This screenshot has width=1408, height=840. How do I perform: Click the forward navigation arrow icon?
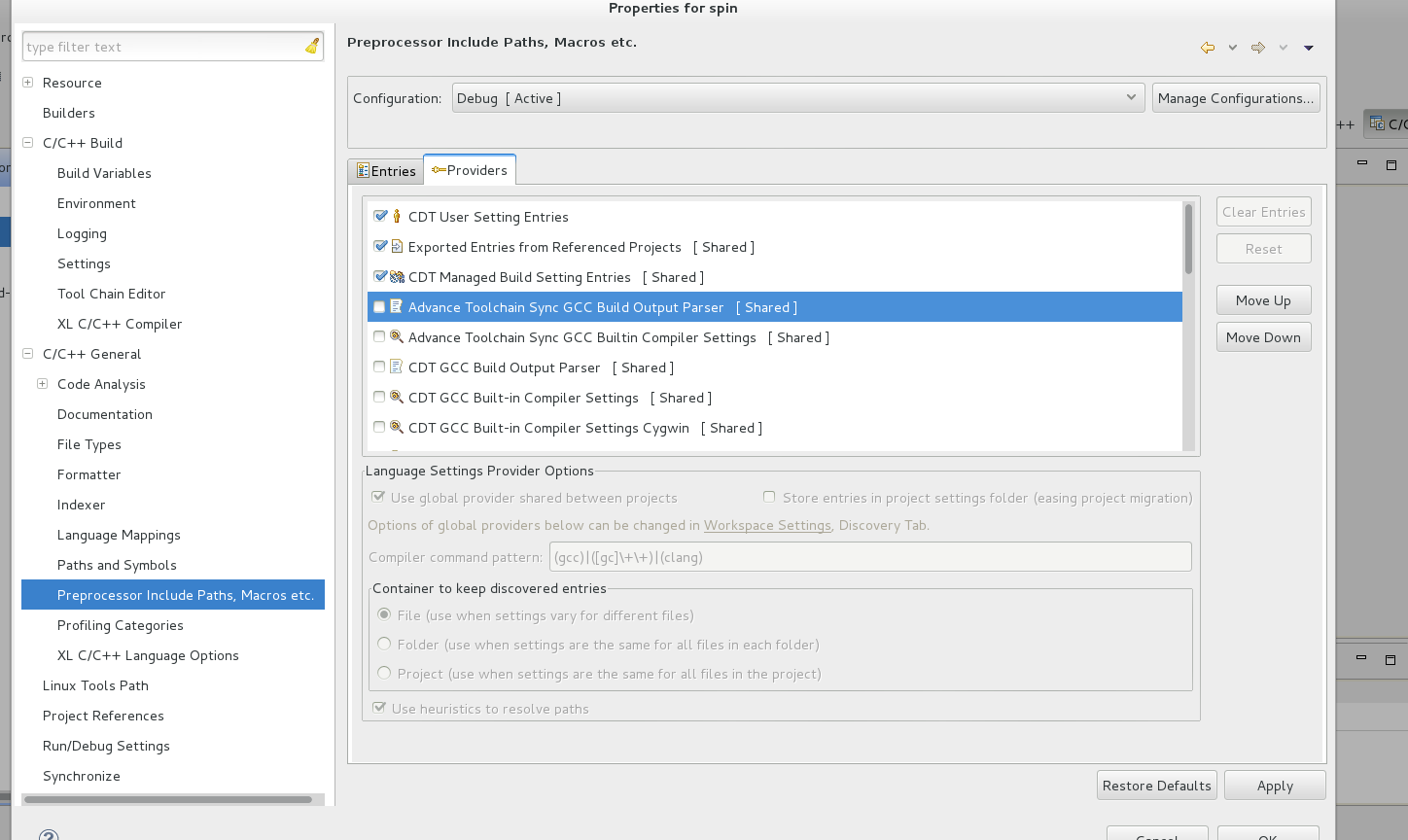pos(1257,48)
